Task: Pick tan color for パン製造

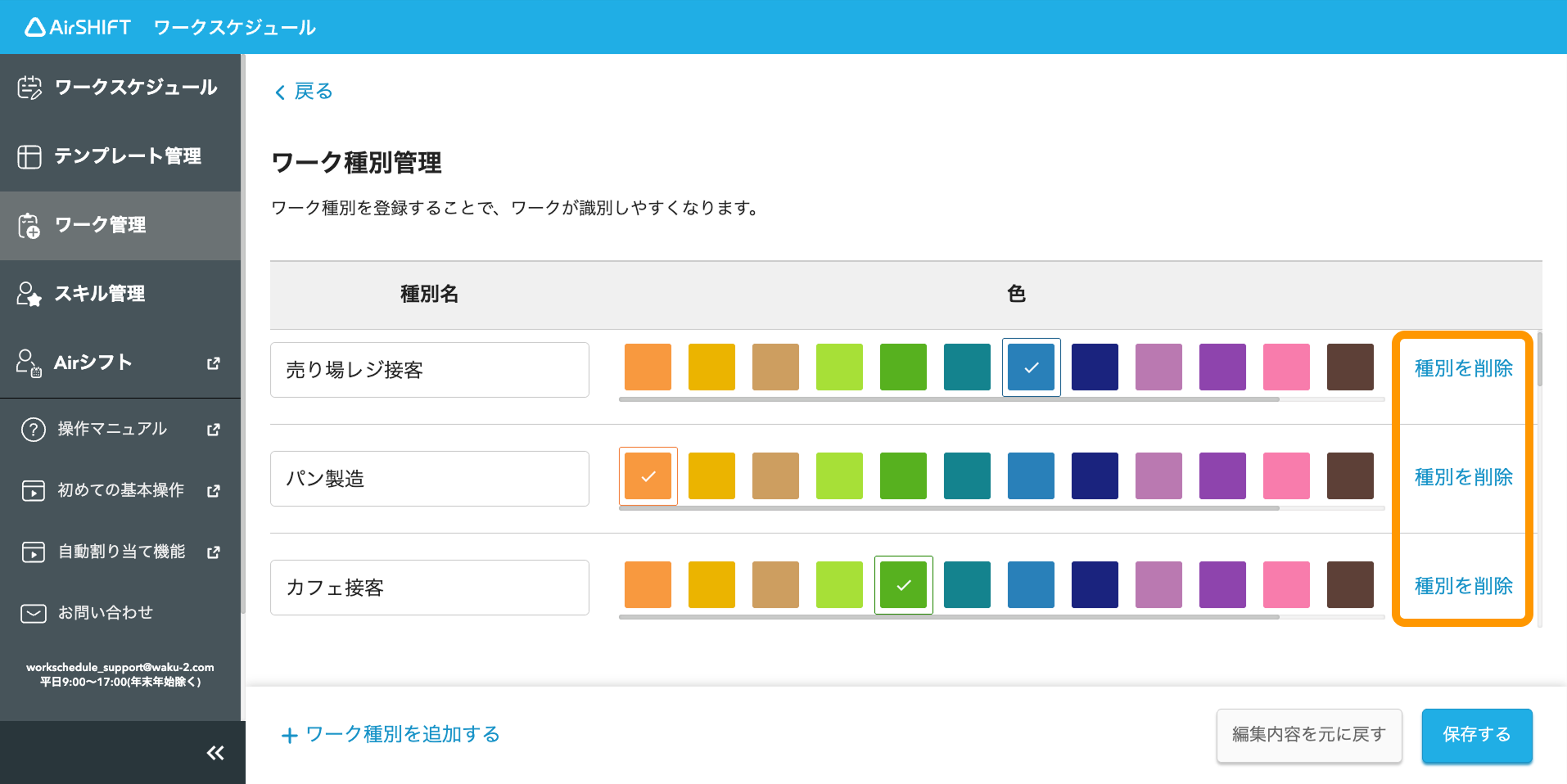Action: coord(775,475)
